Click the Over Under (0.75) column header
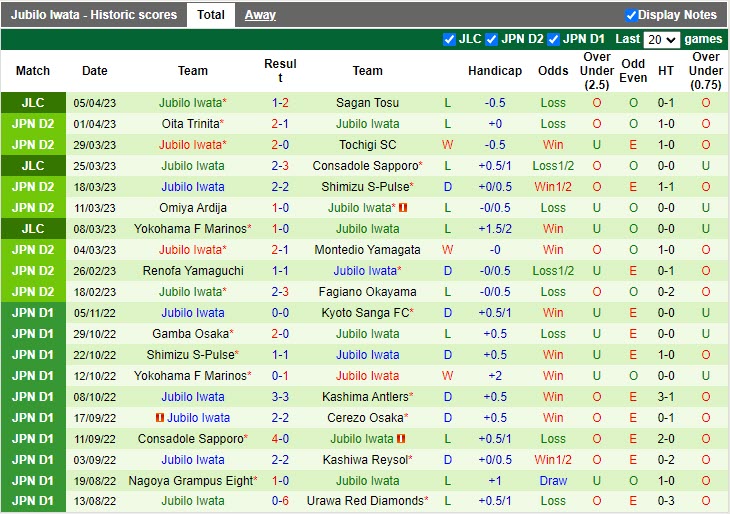730x514 pixels. point(706,71)
